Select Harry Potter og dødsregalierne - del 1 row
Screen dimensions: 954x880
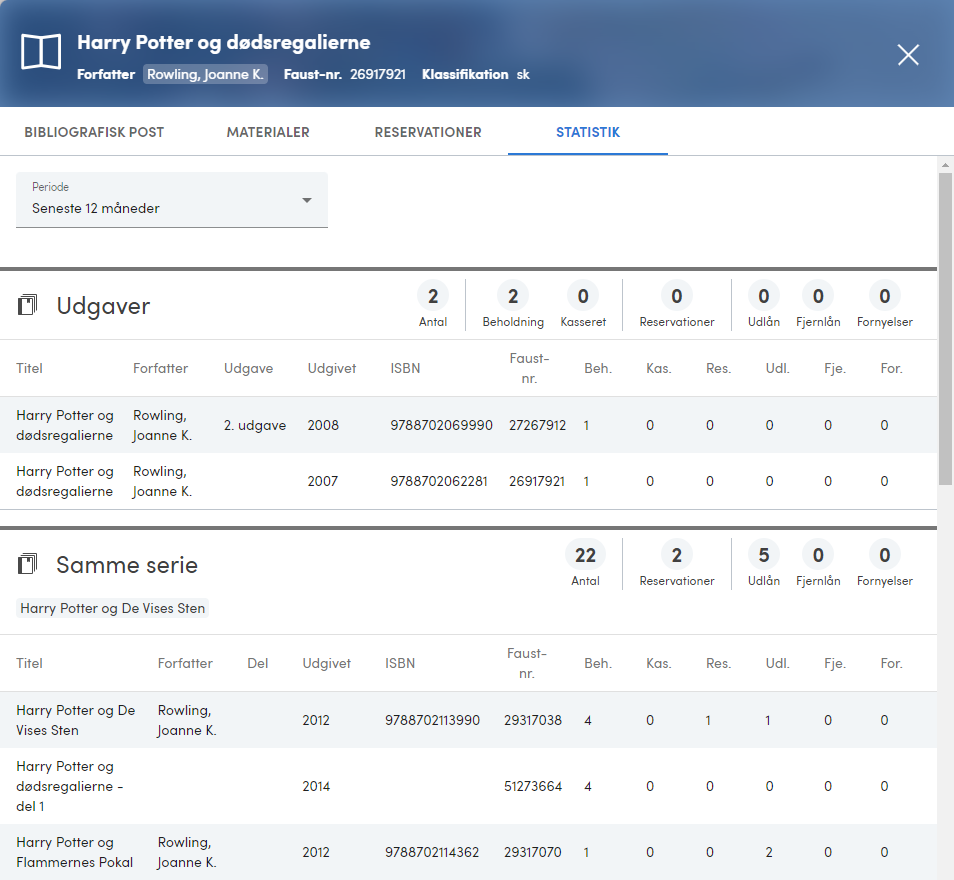click(x=468, y=786)
